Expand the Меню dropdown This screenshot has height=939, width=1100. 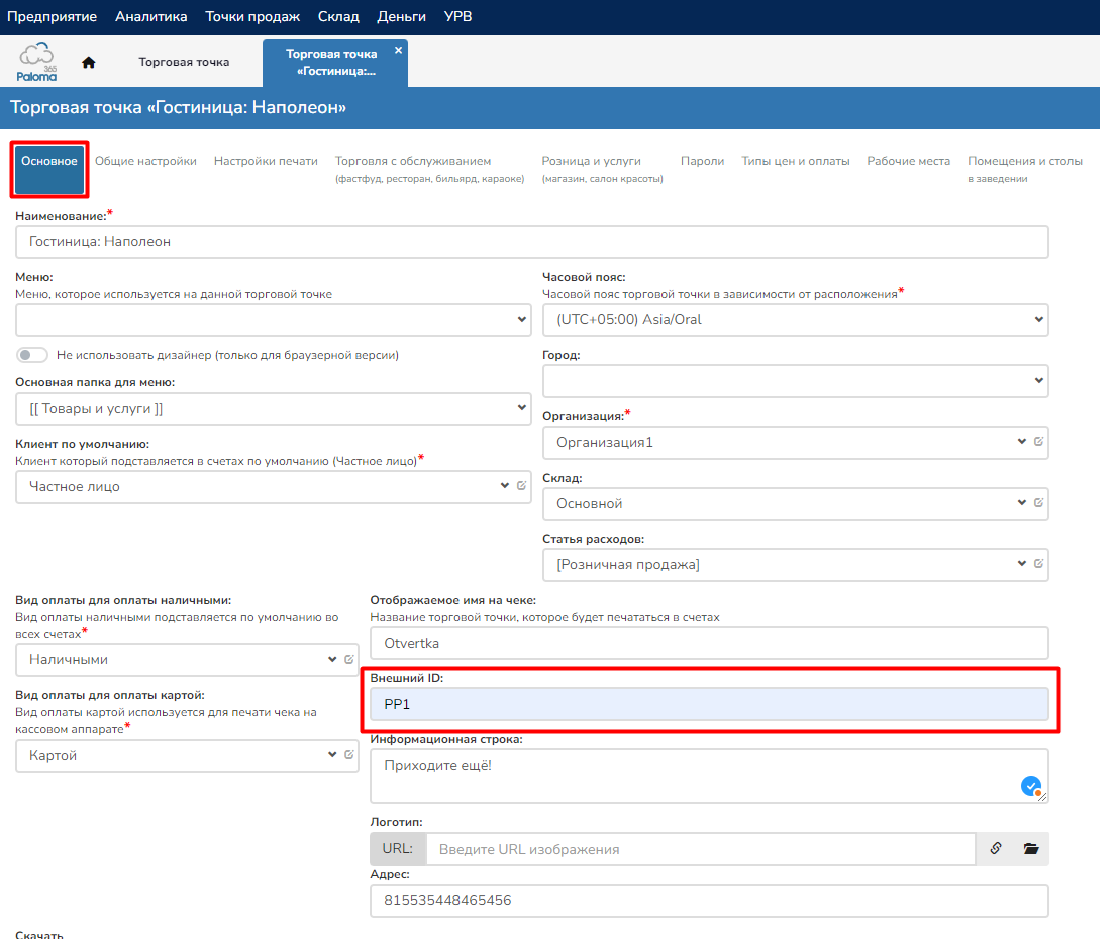pos(273,320)
